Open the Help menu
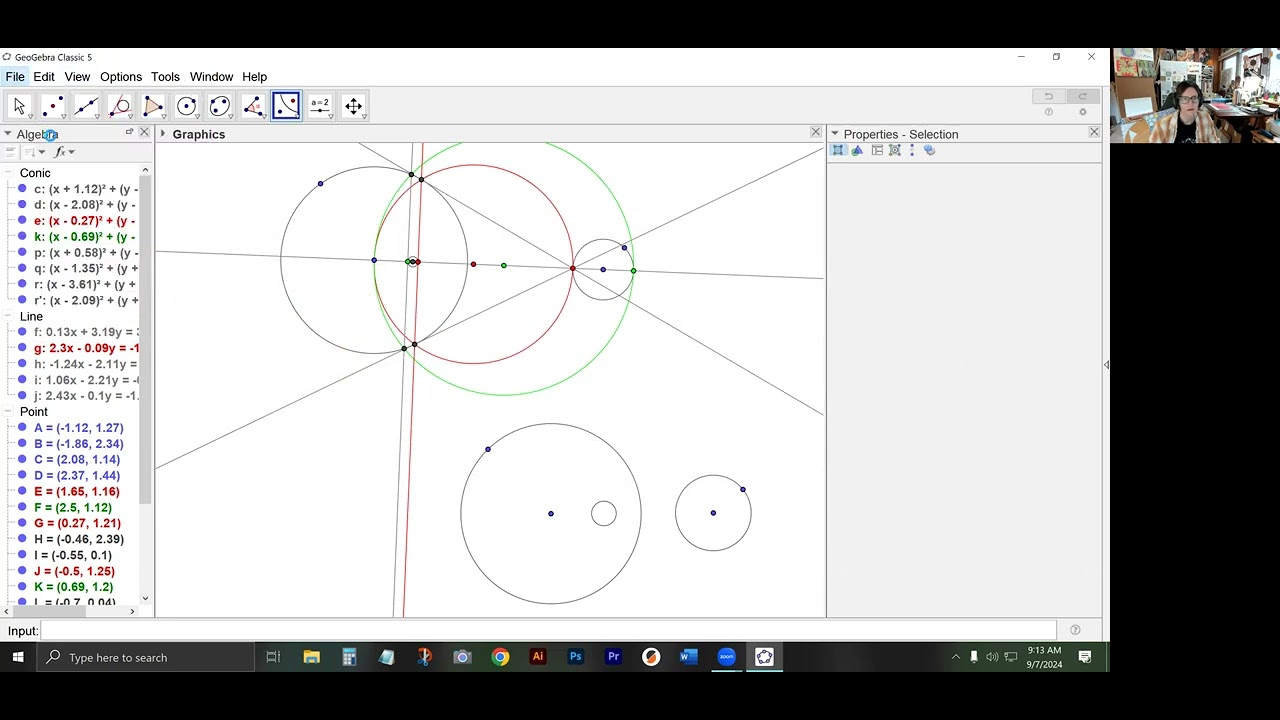The width and height of the screenshot is (1280, 720). tap(254, 77)
